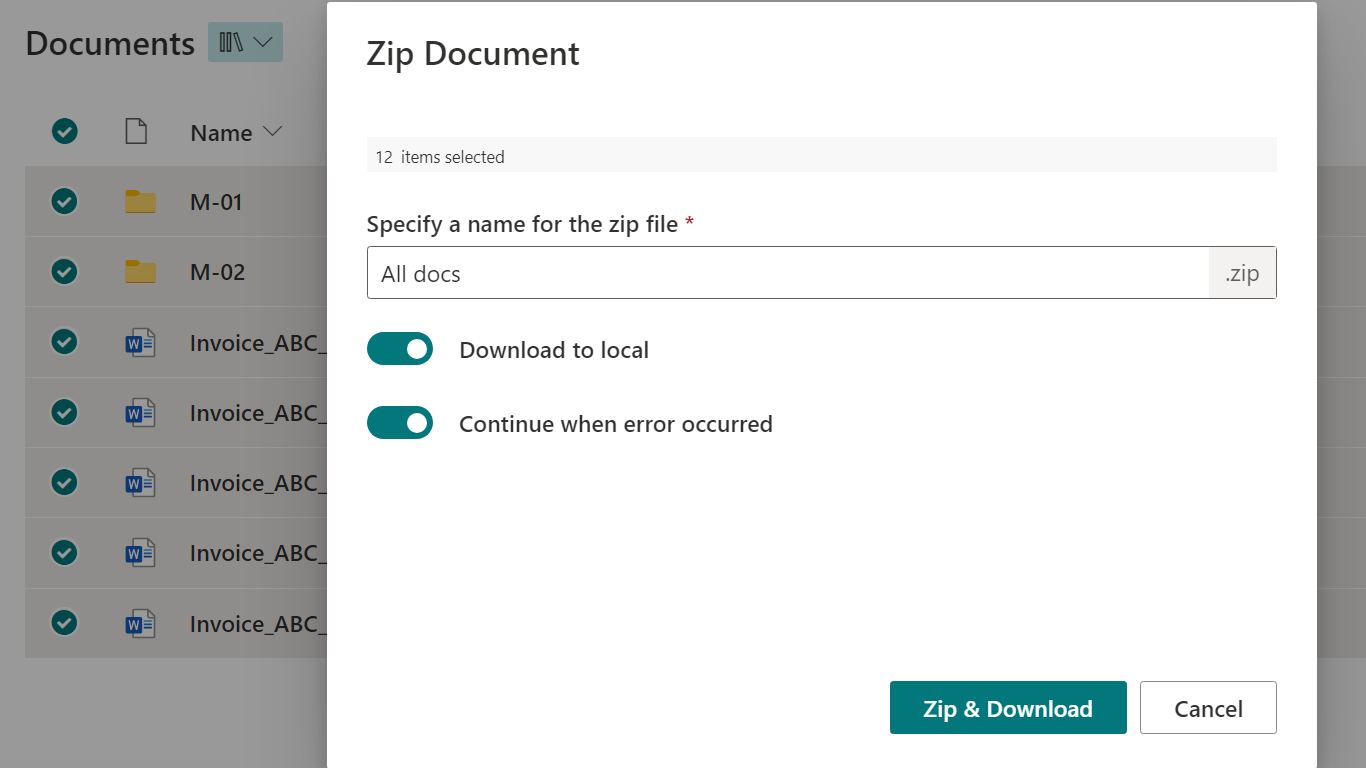Click the library view icon beside Documents

click(x=231, y=42)
